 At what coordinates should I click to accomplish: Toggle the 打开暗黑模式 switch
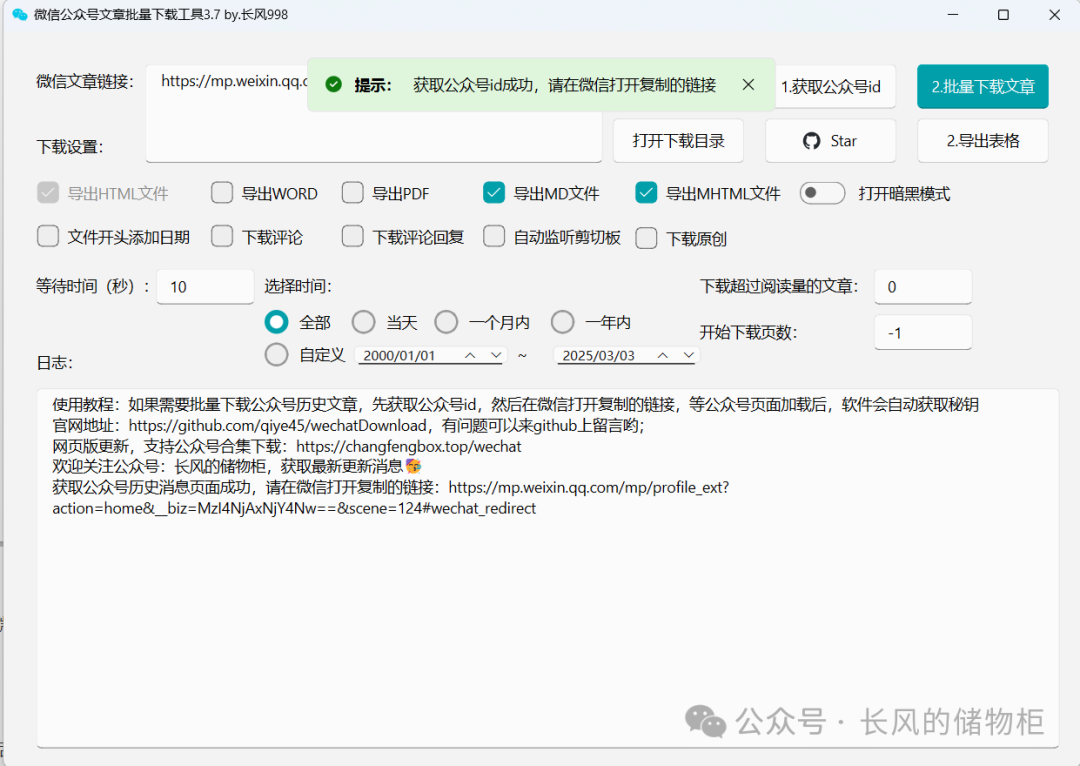pos(822,193)
